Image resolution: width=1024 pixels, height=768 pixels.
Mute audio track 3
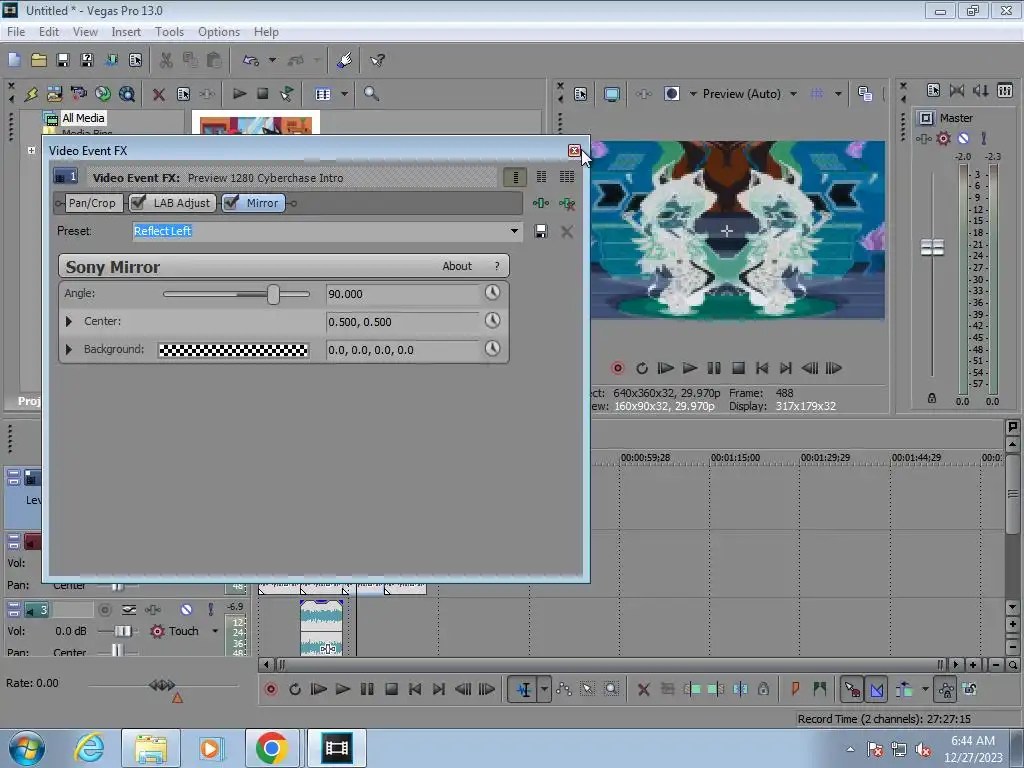(x=187, y=609)
